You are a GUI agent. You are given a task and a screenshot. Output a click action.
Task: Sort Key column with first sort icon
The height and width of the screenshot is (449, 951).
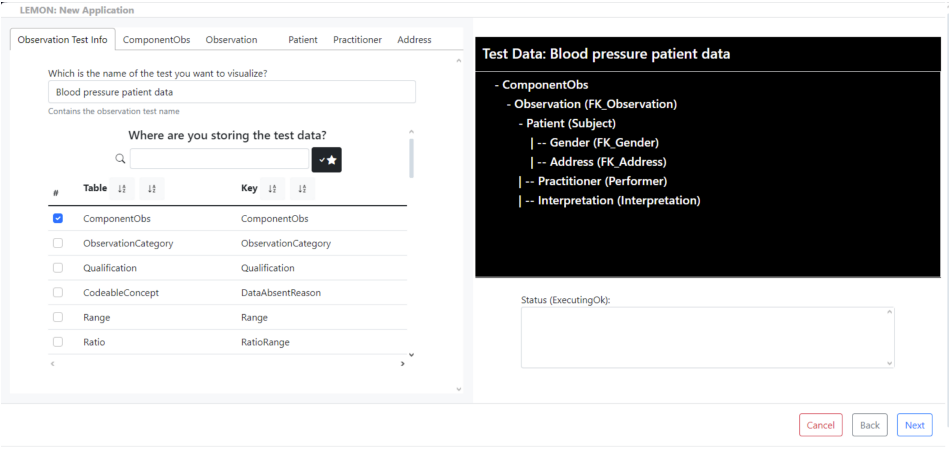coord(272,189)
